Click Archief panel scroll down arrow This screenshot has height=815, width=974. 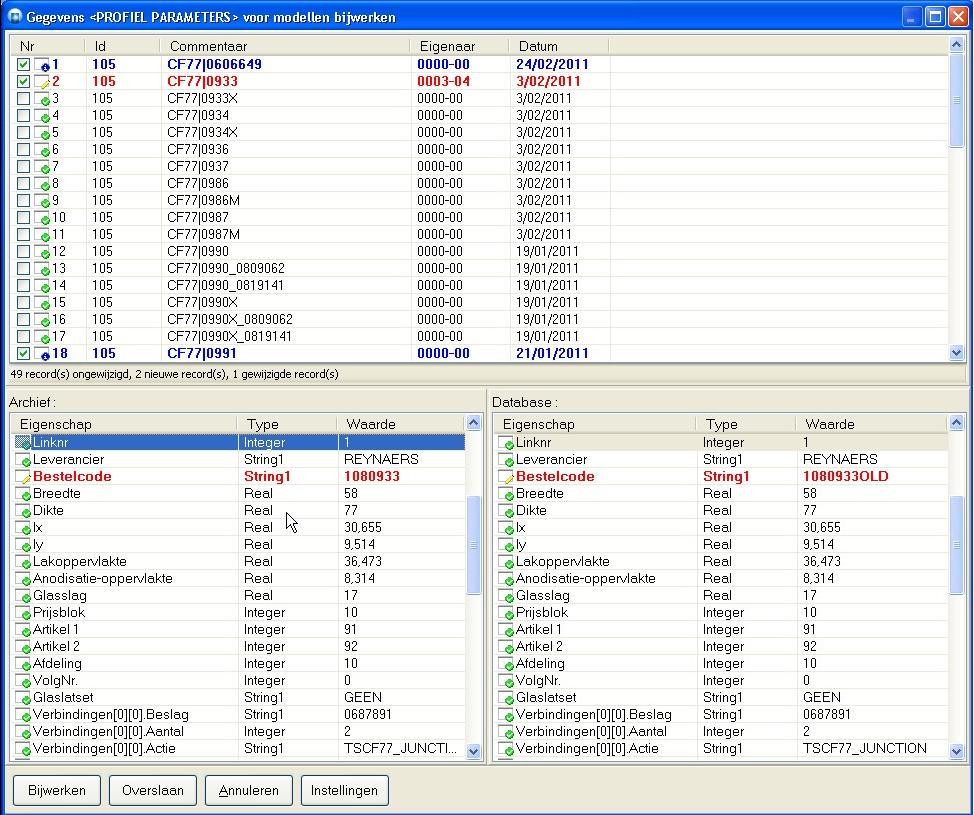(x=473, y=751)
